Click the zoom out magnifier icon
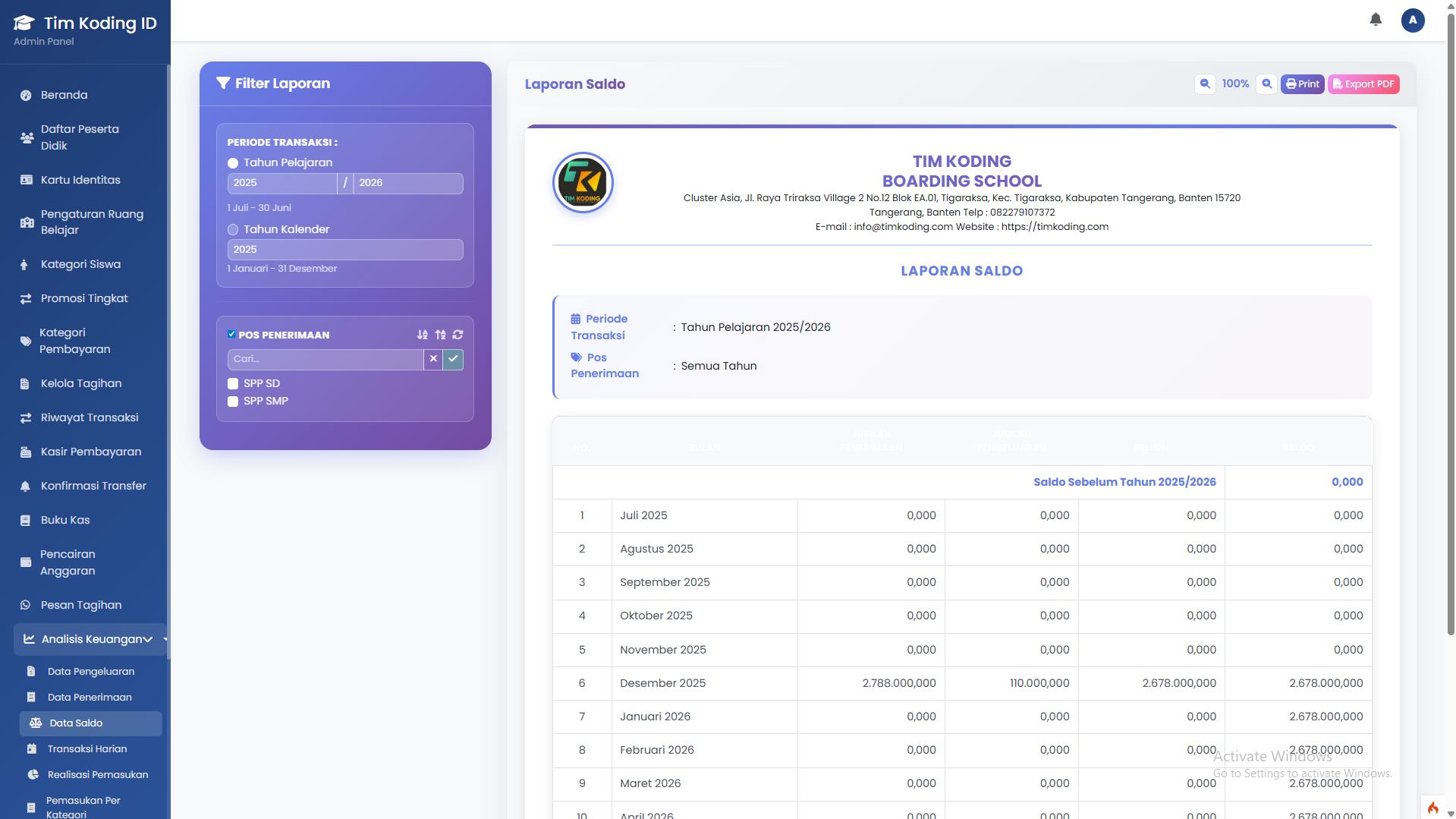The height and width of the screenshot is (819, 1456). pyautogui.click(x=1205, y=83)
